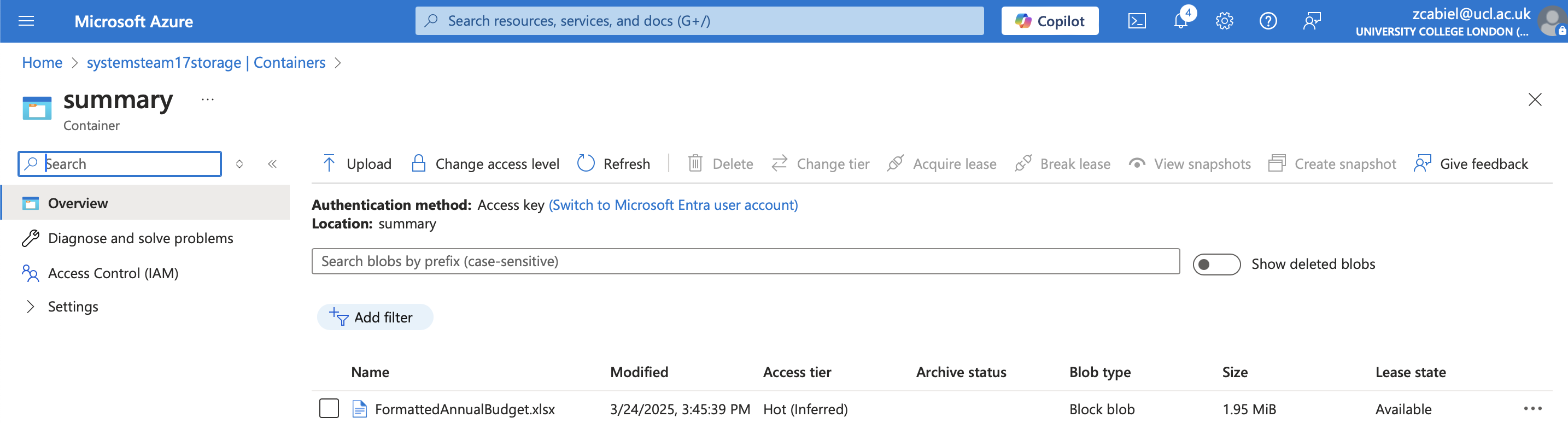Click the Upload toolbar button
This screenshot has width=1568, height=423.
[358, 164]
